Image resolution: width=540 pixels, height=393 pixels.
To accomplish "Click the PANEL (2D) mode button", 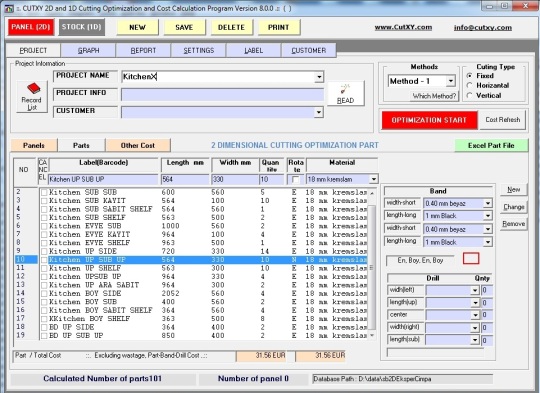I will tap(31, 27).
